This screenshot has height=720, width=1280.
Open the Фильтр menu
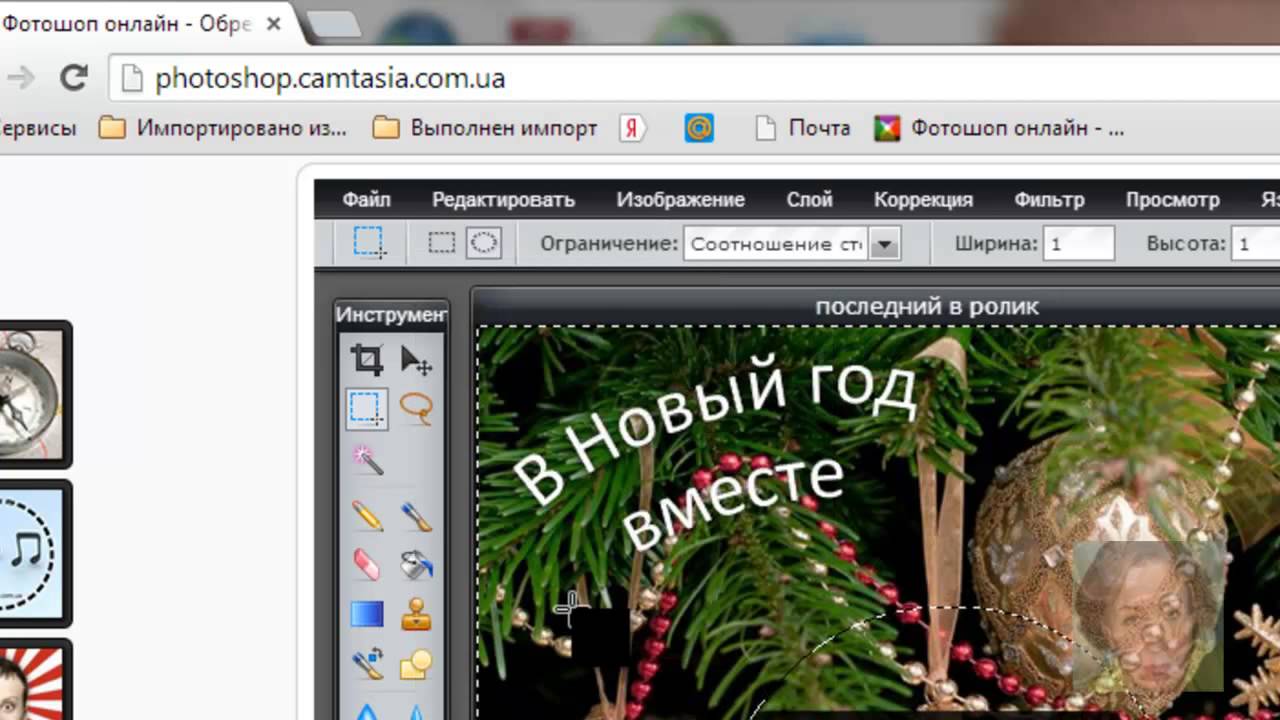[x=1049, y=199]
